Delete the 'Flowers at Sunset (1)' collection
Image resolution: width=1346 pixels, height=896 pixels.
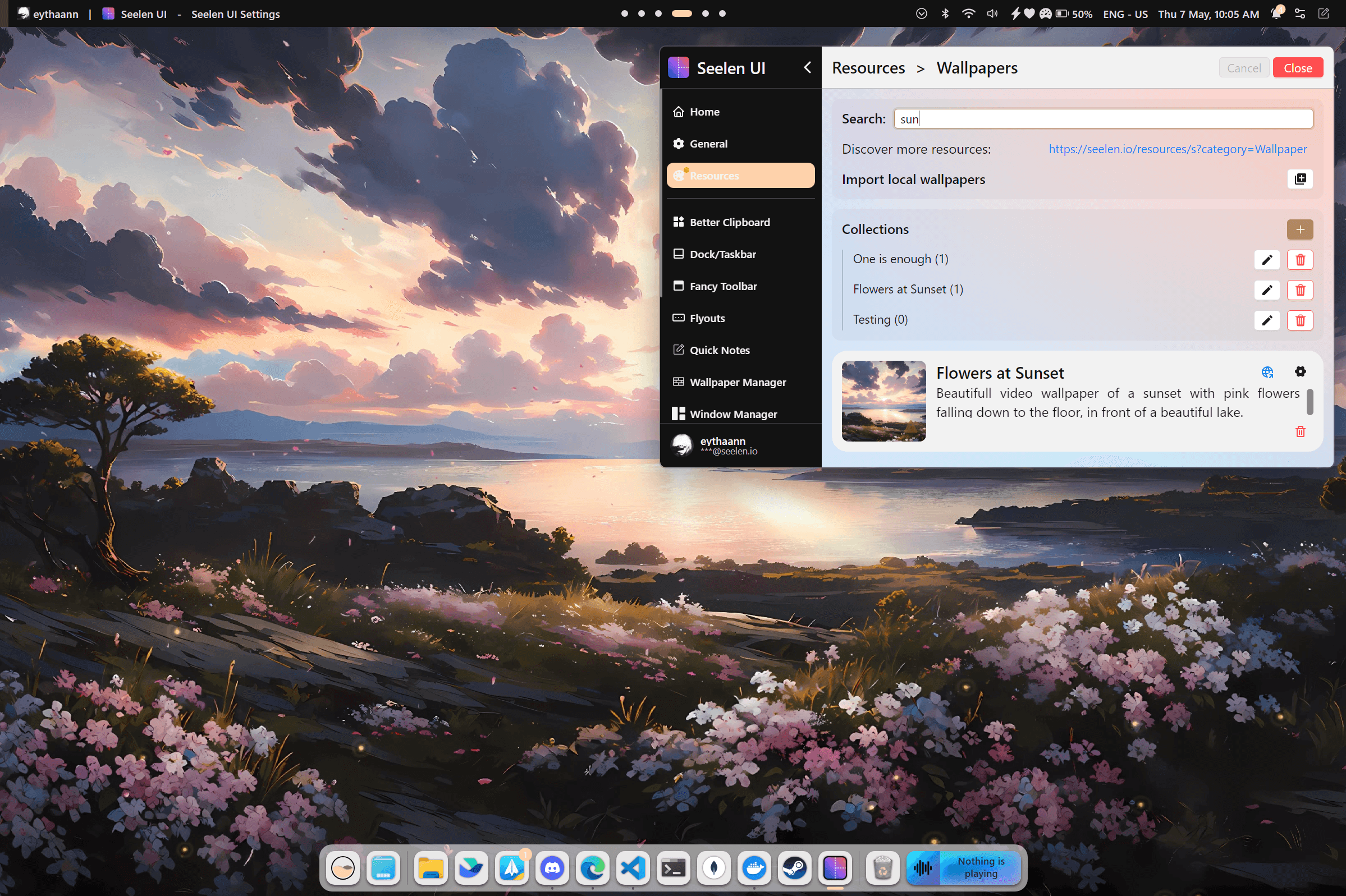tap(1300, 290)
